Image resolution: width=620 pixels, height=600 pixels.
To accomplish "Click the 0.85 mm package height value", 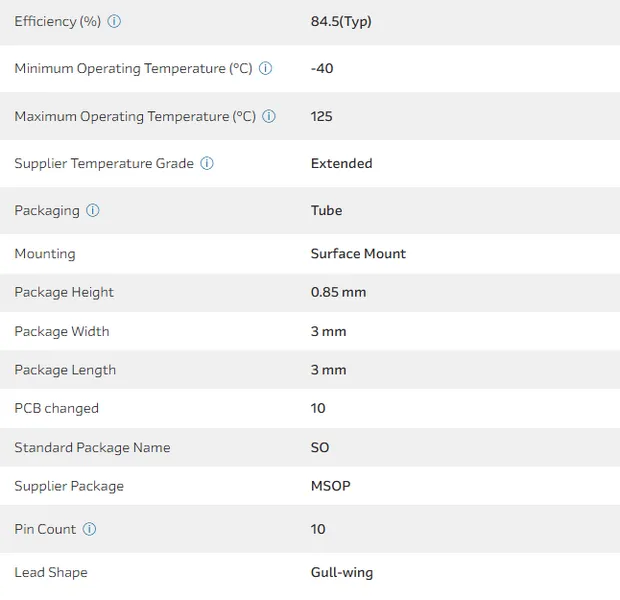I will point(338,292).
